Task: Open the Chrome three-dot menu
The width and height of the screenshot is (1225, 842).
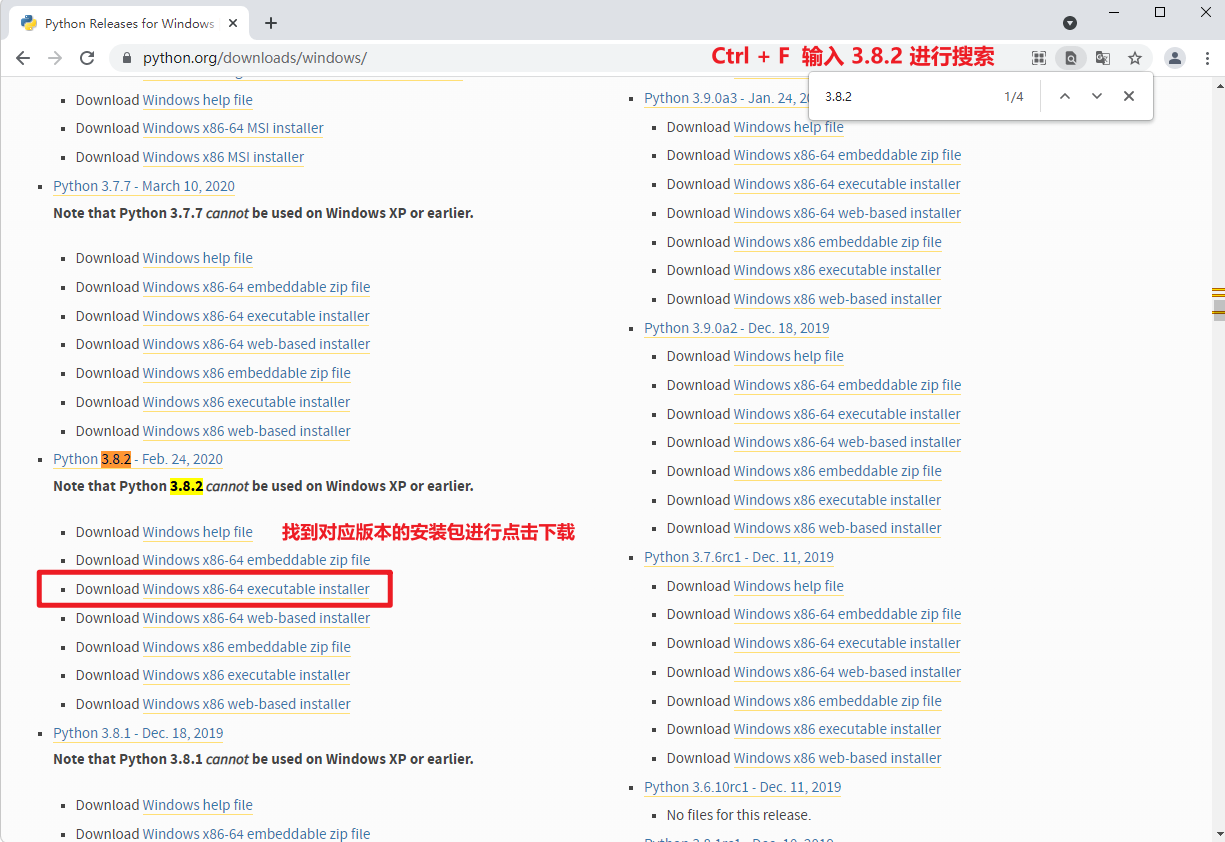Action: click(1206, 58)
